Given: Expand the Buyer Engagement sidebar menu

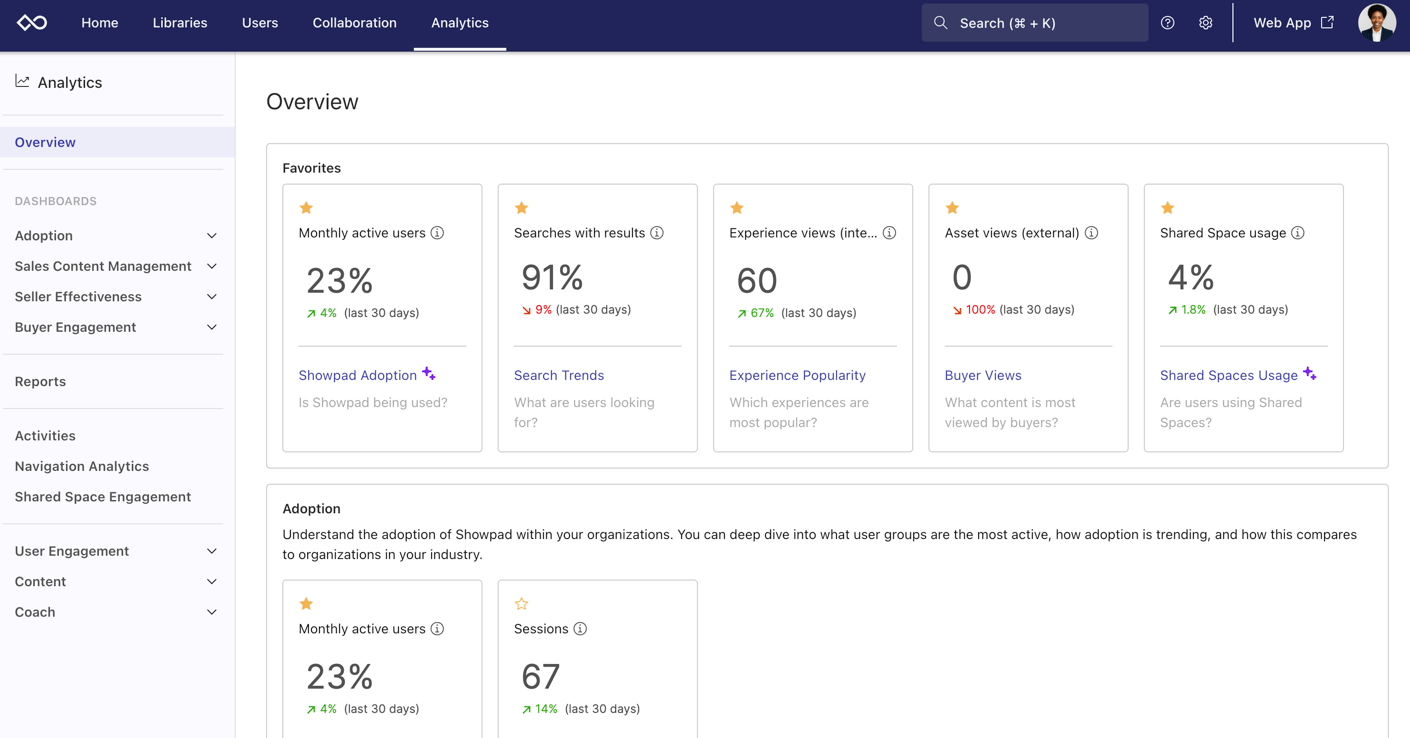Looking at the screenshot, I should [211, 327].
